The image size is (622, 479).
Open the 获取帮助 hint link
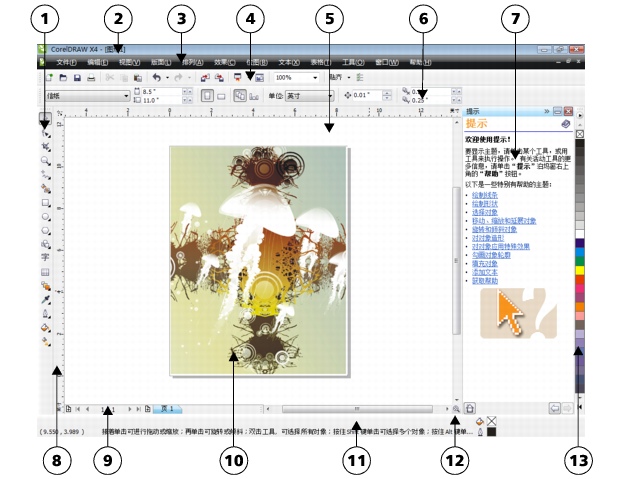(485, 281)
